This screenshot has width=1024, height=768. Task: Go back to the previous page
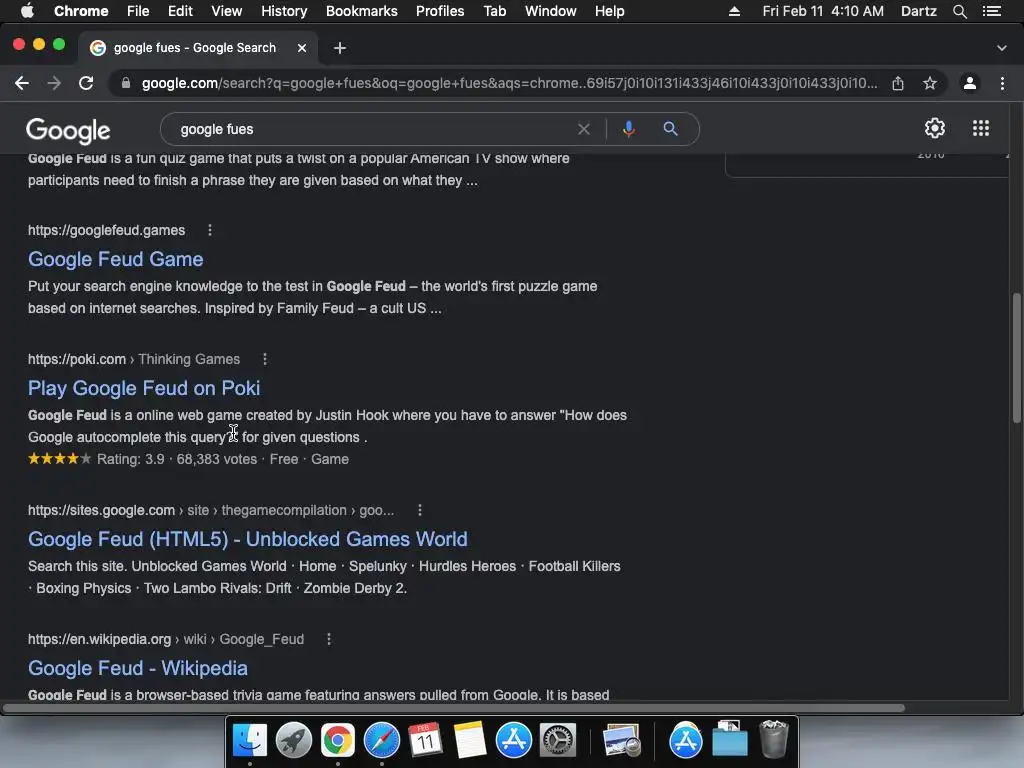point(22,83)
